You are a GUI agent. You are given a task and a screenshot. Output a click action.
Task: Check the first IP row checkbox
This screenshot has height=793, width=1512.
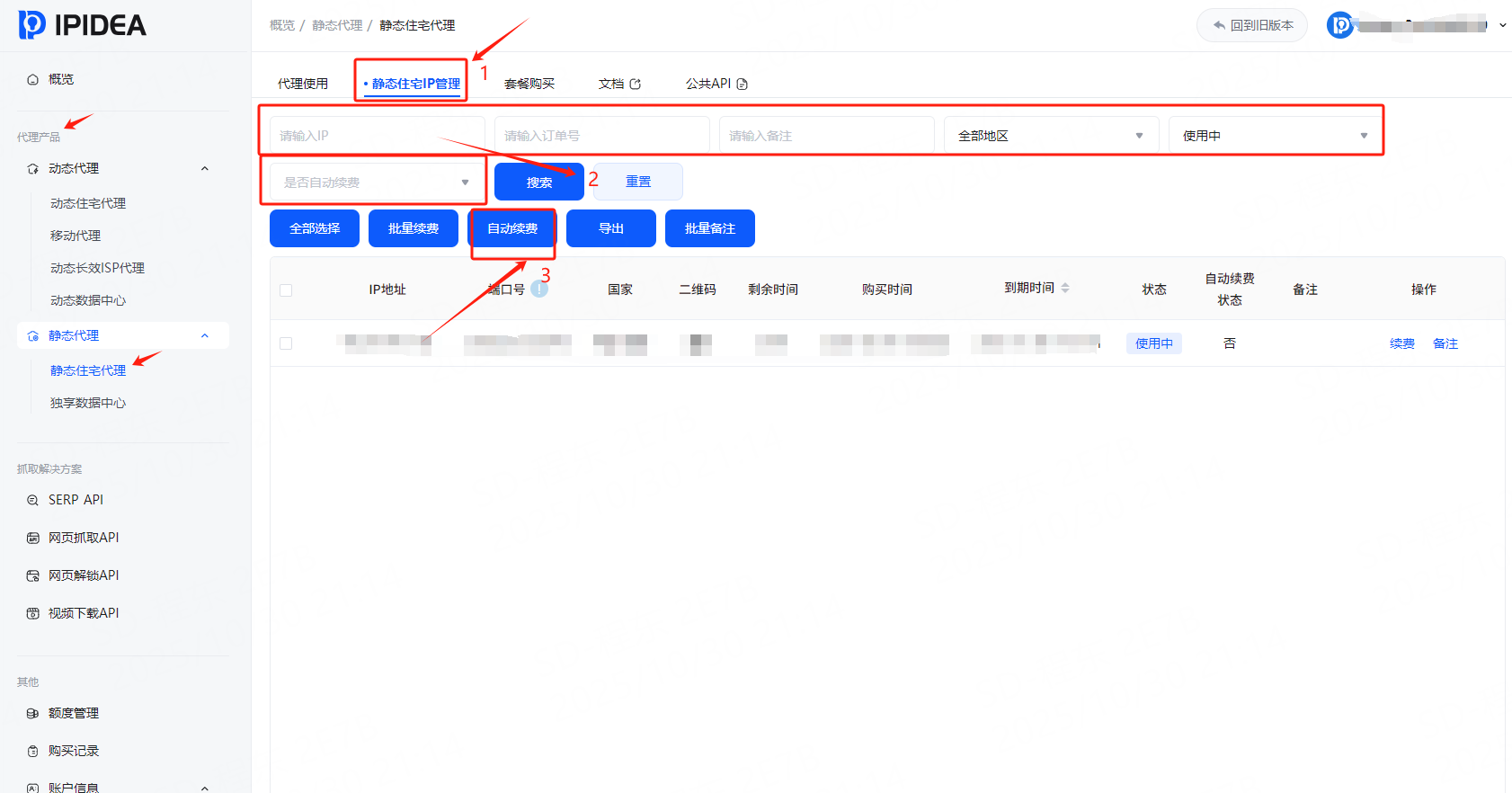coord(286,343)
